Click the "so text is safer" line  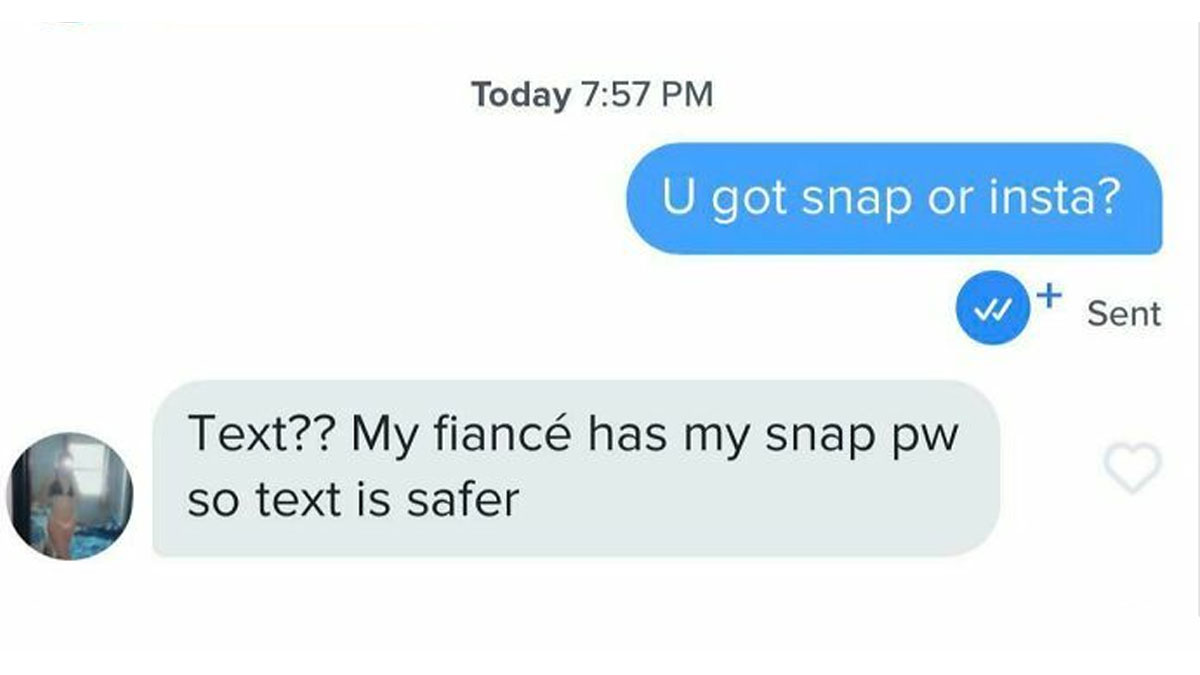(354, 497)
